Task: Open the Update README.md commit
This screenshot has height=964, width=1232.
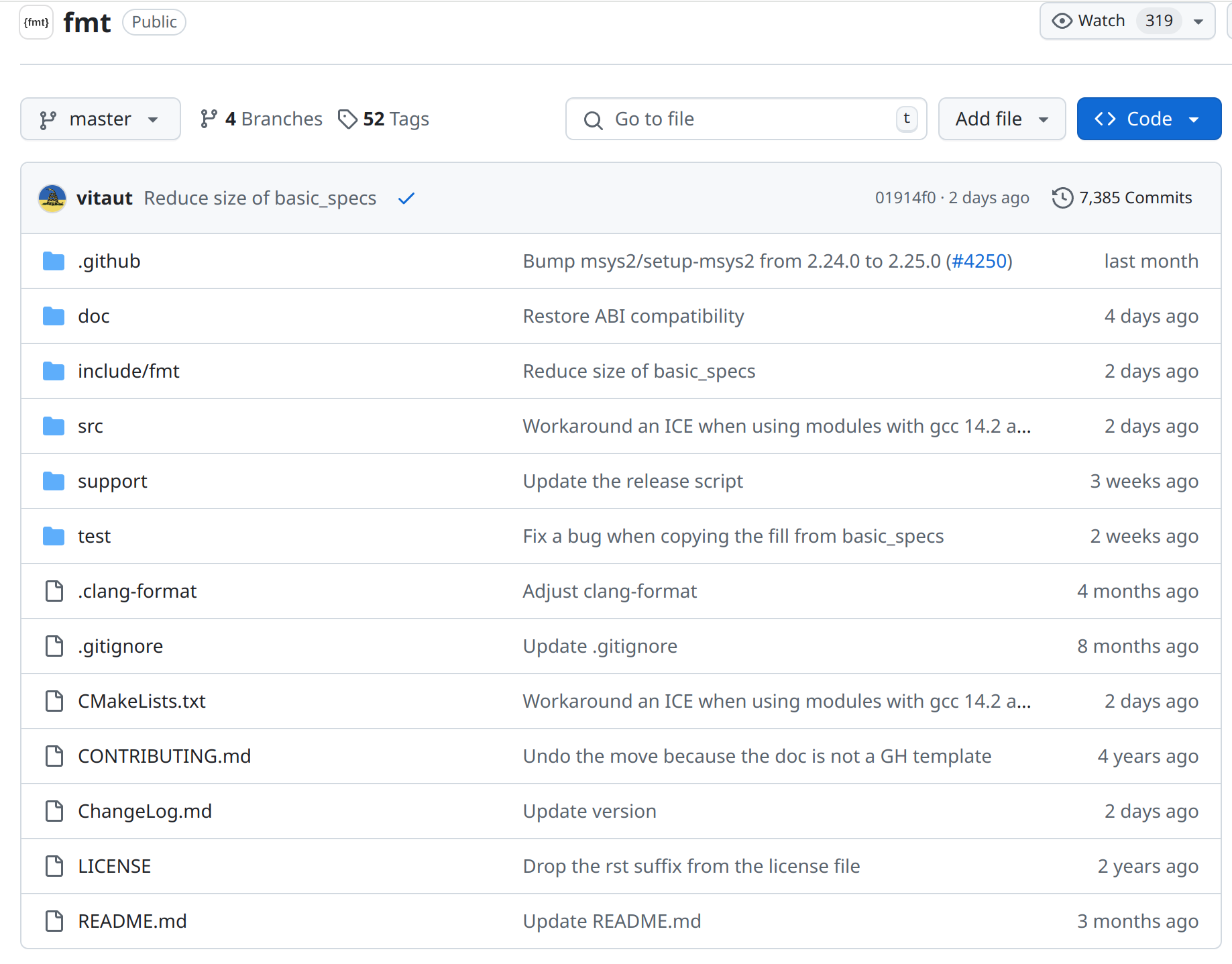Action: pyautogui.click(x=612, y=922)
